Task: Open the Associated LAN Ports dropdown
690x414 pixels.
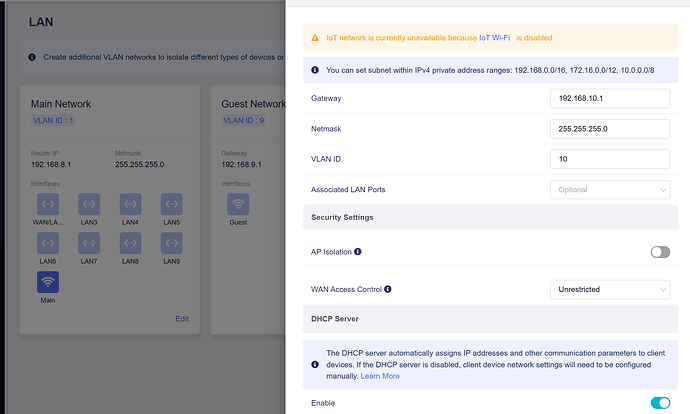Action: pos(610,190)
